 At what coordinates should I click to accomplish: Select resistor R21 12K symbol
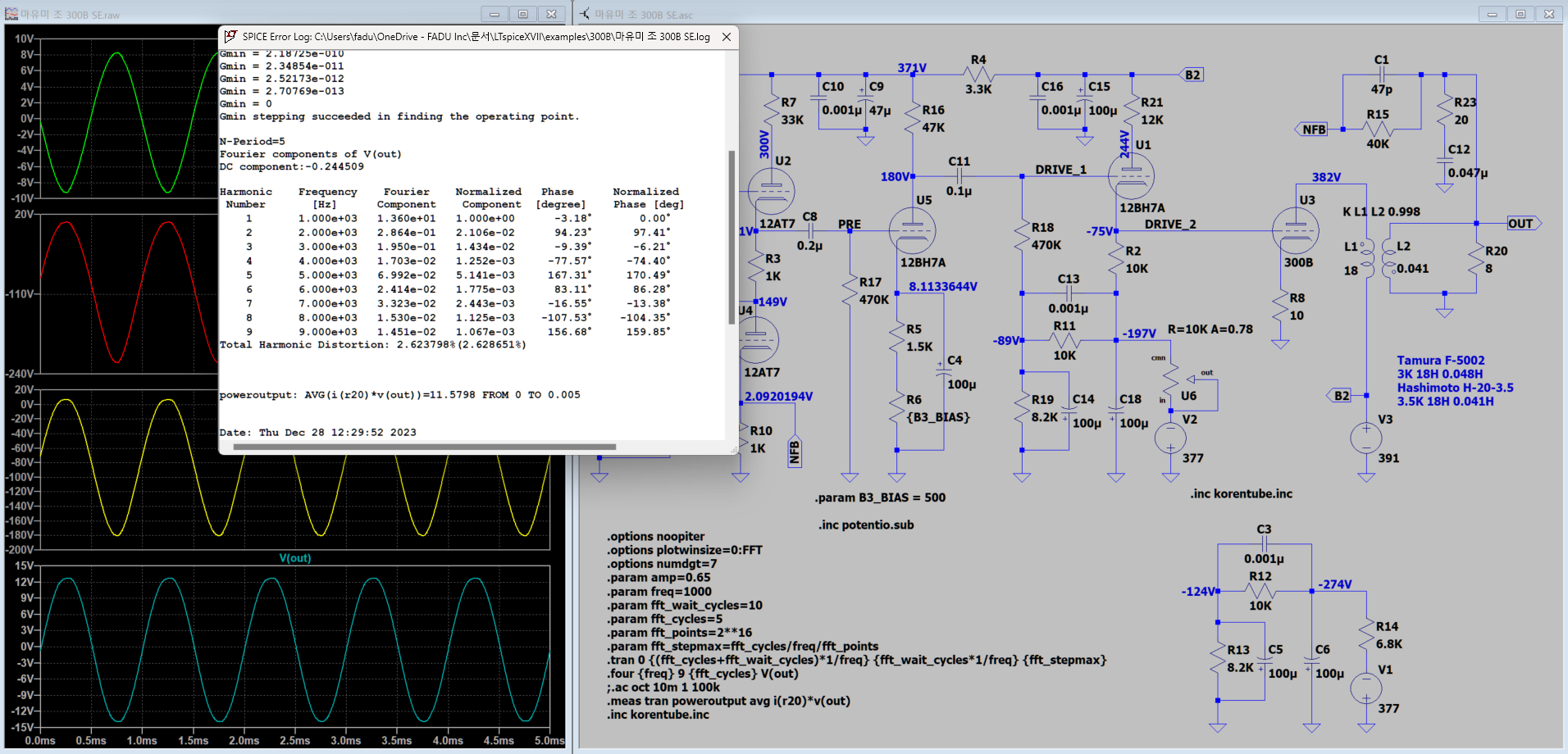1132,111
